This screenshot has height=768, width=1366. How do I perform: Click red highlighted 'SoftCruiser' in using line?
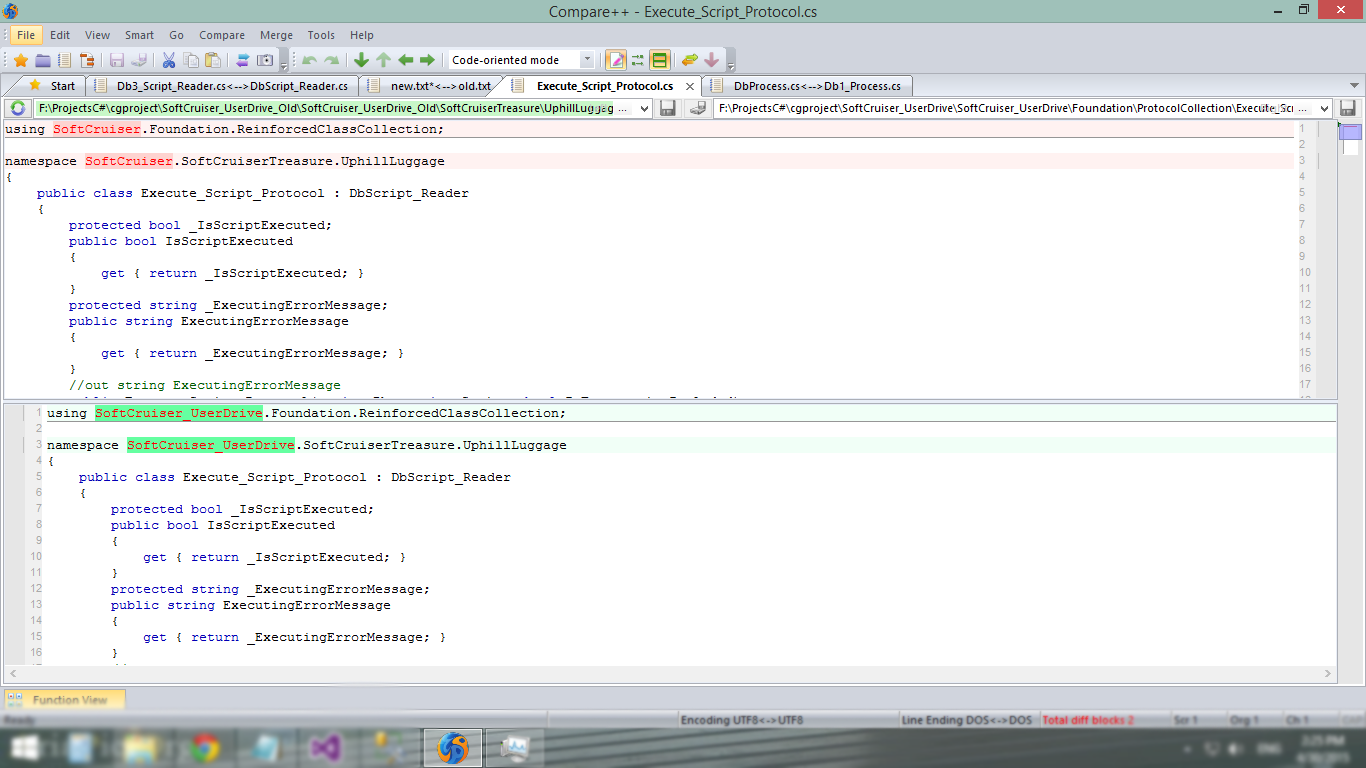[x=97, y=129]
